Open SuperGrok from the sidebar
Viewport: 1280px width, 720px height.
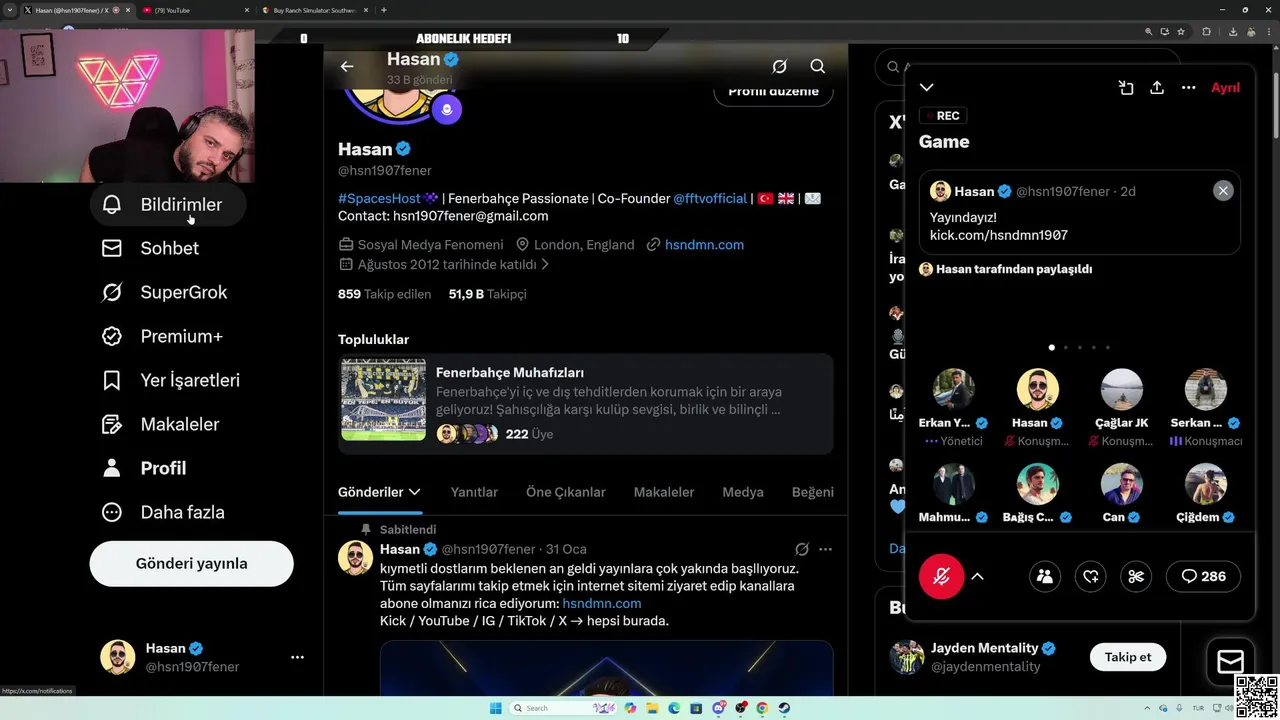pyautogui.click(x=164, y=292)
